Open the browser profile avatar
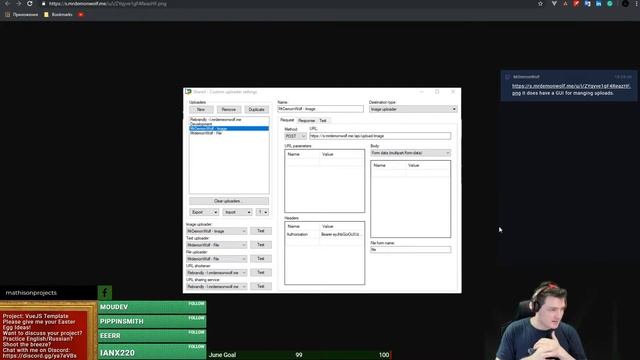This screenshot has width=640, height=360. pos(625,4)
